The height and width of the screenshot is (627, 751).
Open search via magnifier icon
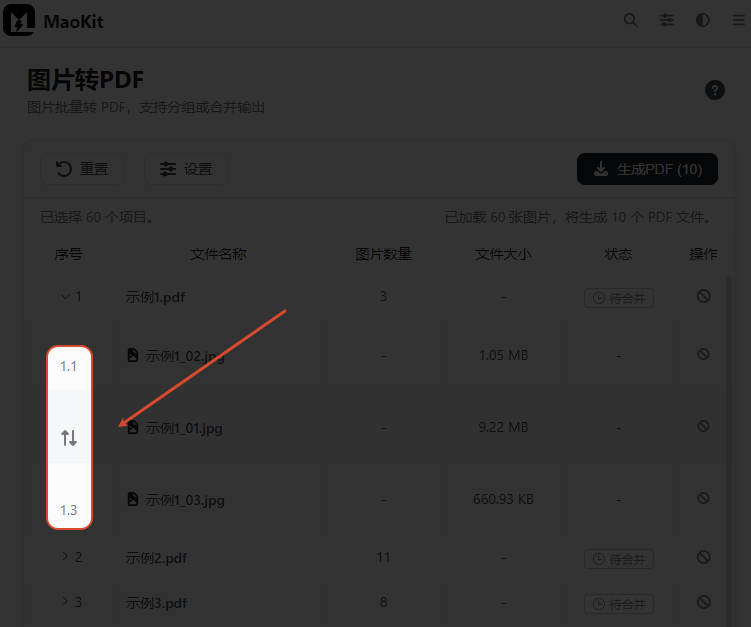coord(630,20)
